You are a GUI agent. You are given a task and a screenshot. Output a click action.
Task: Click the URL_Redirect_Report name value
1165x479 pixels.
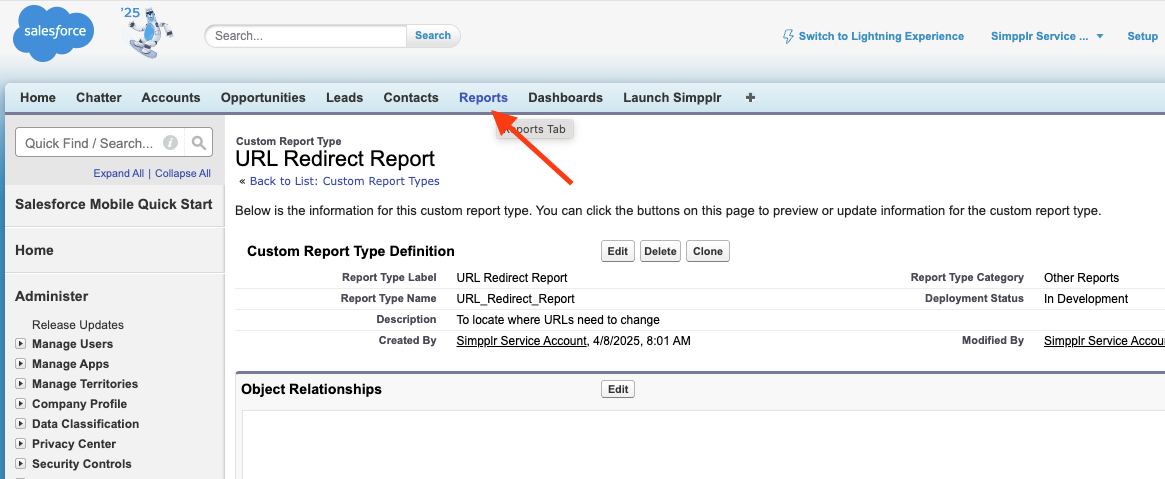[x=516, y=299]
